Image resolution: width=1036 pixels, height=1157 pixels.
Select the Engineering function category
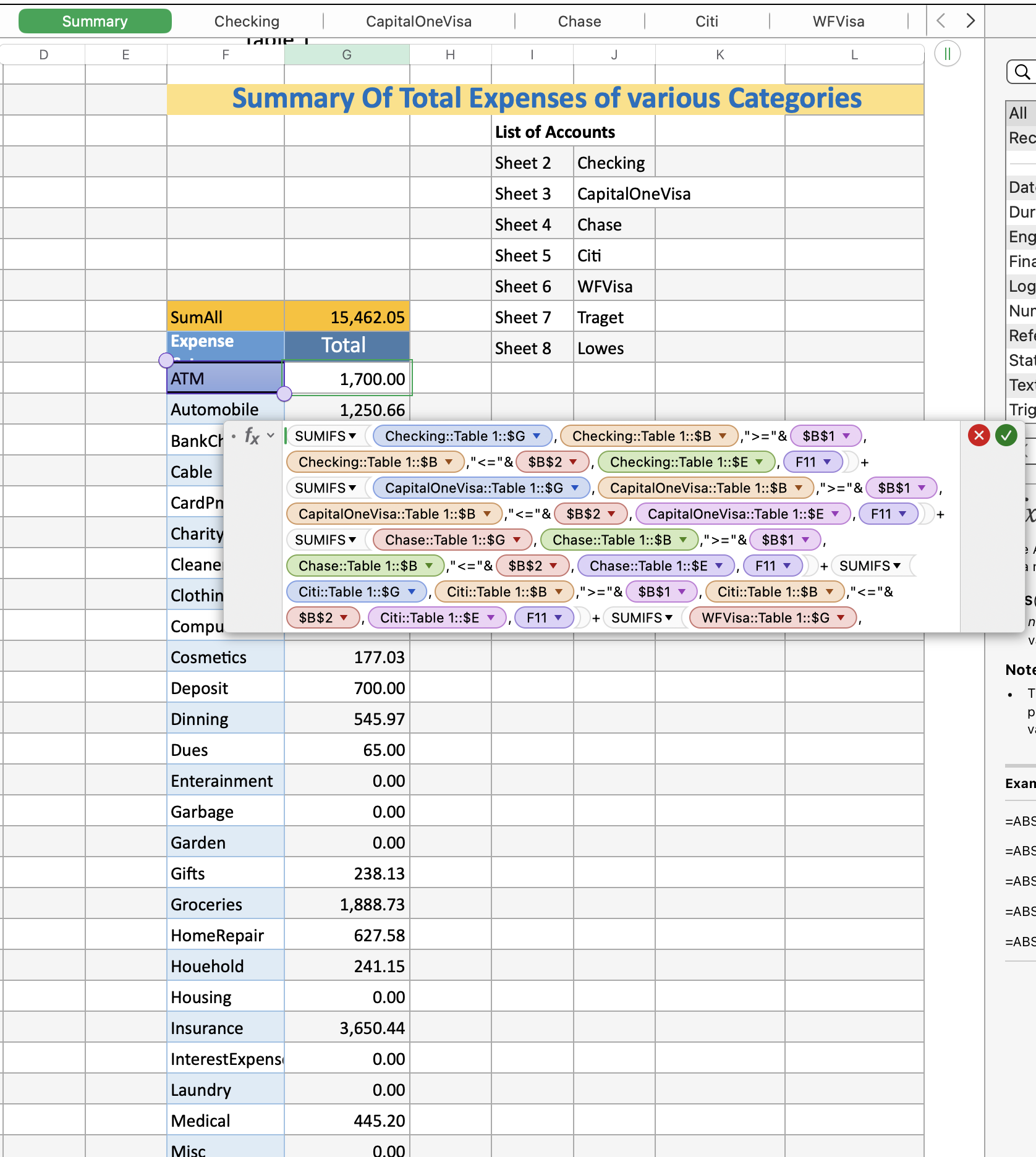tap(1021, 237)
